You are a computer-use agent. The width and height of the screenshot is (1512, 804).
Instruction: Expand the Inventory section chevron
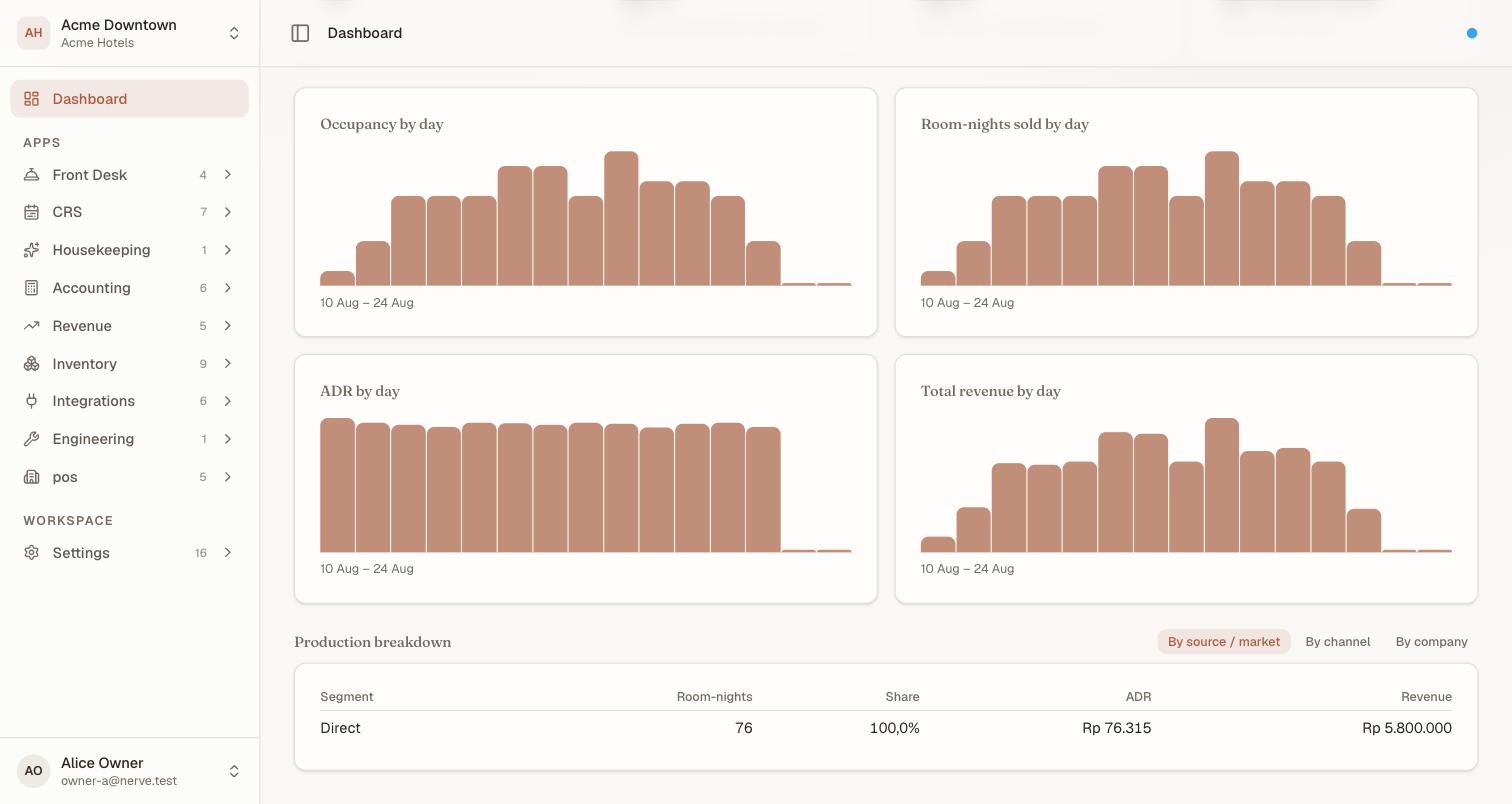point(228,364)
